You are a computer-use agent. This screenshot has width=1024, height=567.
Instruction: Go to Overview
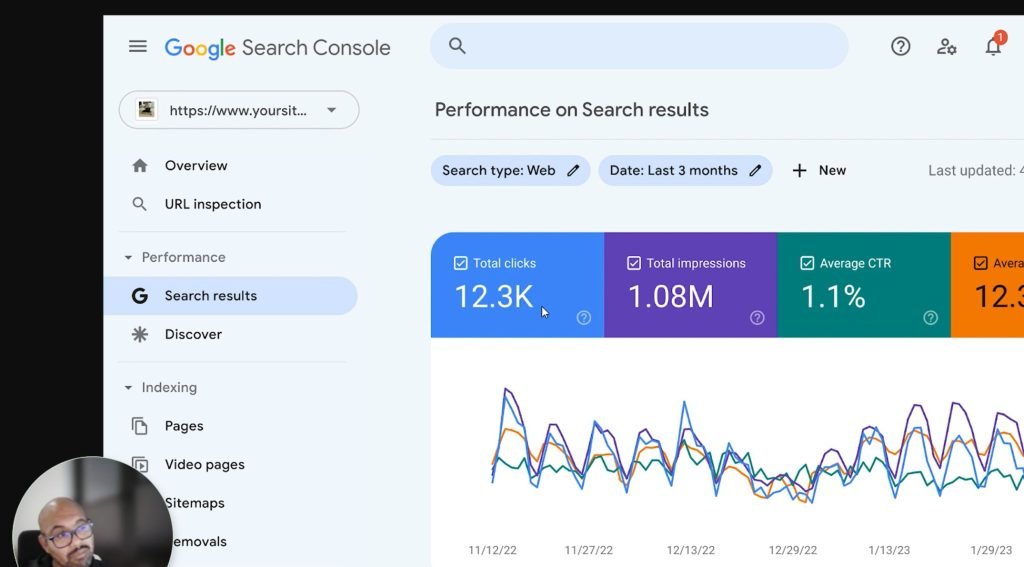point(196,166)
